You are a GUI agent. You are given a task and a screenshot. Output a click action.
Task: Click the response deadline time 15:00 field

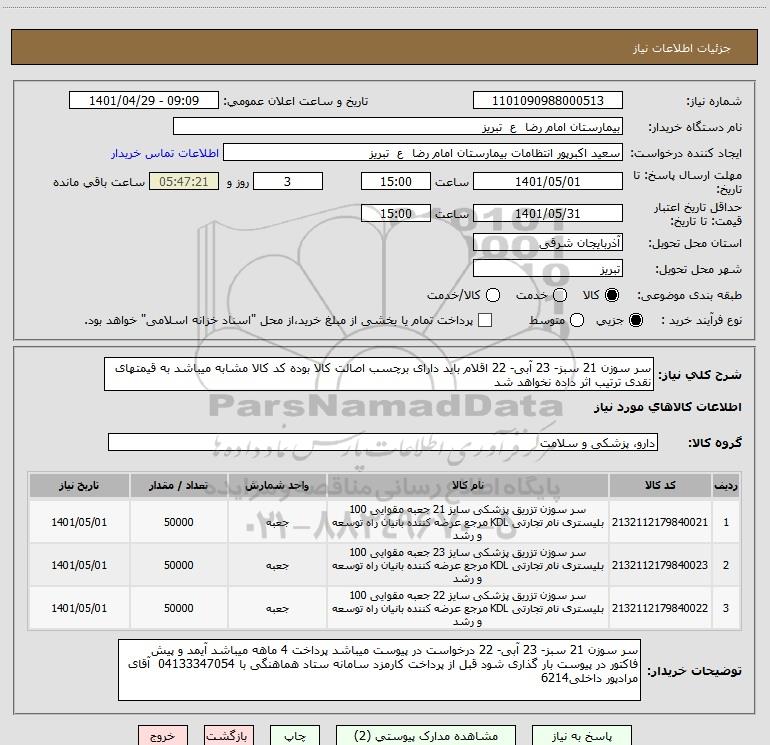[x=396, y=181]
